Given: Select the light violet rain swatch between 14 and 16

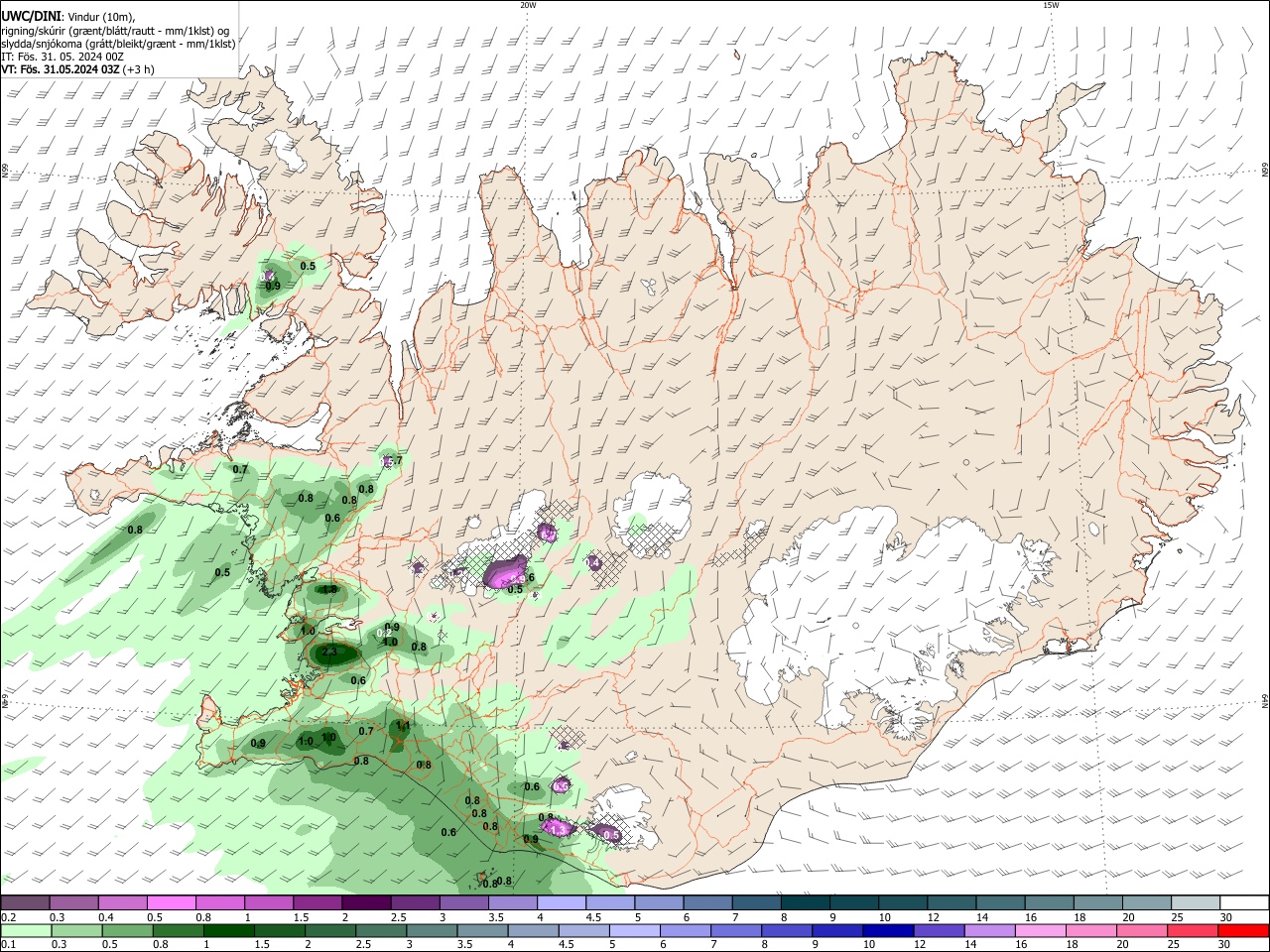Looking at the screenshot, I should [988, 931].
